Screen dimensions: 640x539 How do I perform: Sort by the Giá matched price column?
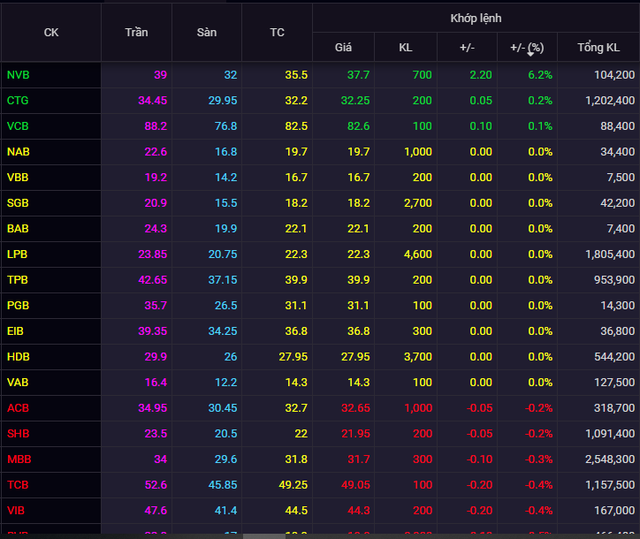tap(343, 47)
